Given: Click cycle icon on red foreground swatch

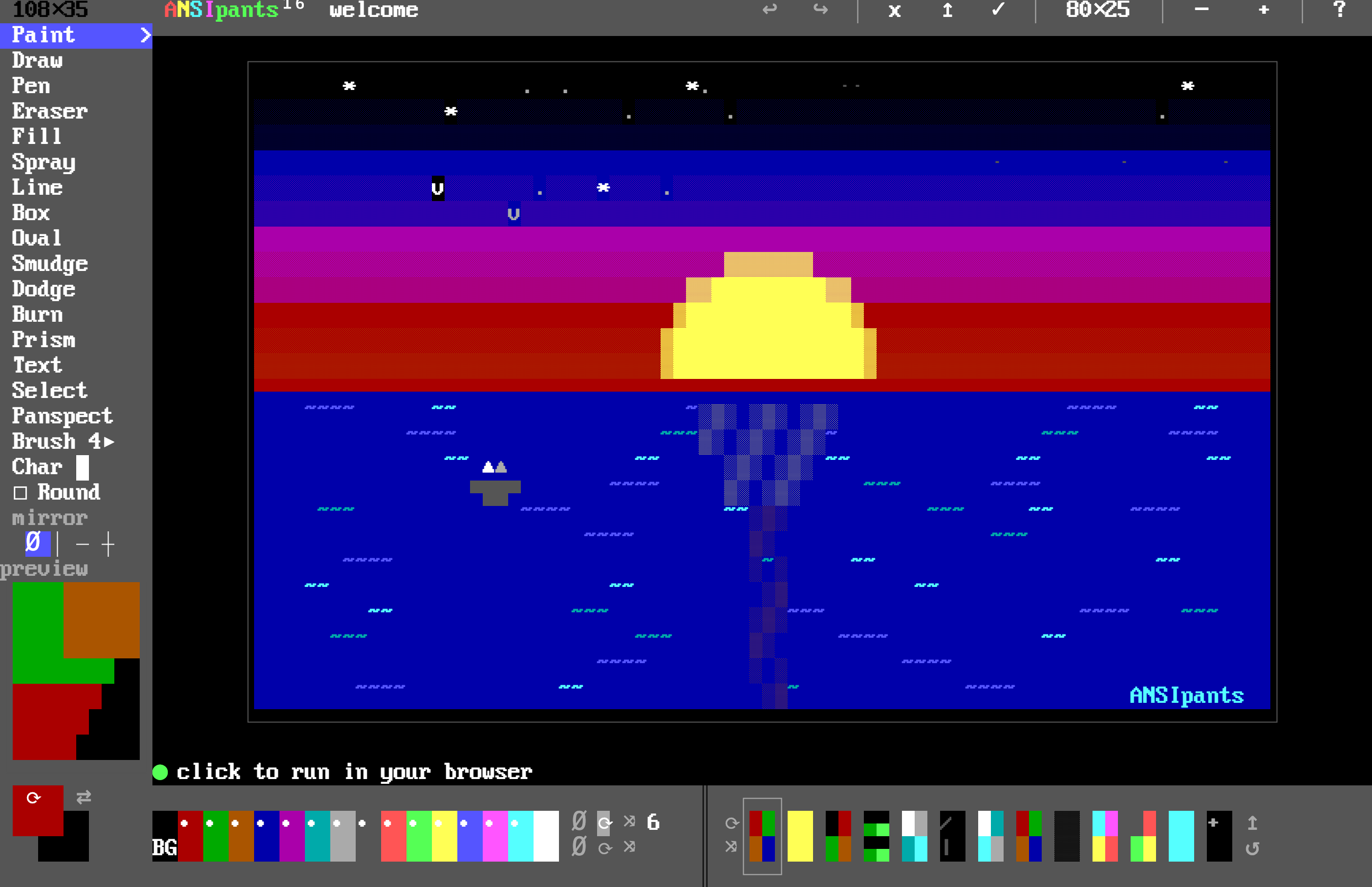Looking at the screenshot, I should [33, 798].
